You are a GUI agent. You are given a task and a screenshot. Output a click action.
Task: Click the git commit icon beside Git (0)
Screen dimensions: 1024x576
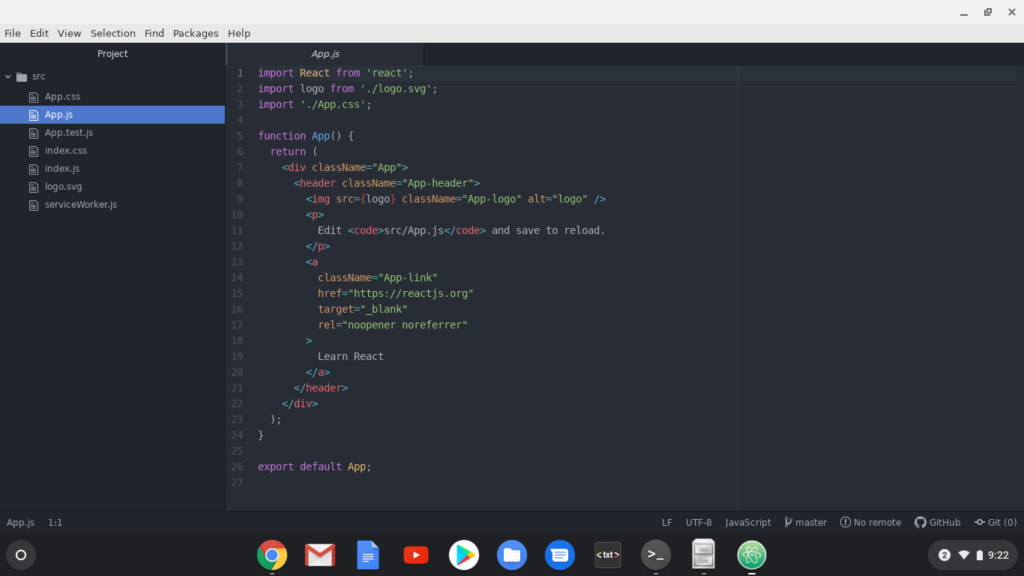pos(980,522)
